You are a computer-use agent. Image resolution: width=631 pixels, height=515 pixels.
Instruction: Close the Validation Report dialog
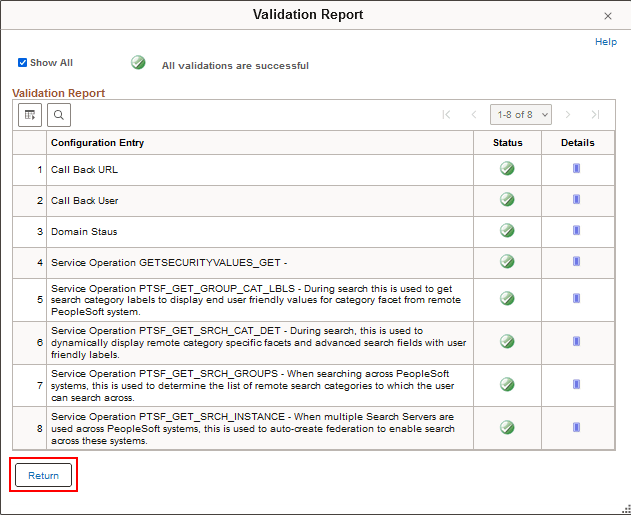[608, 16]
